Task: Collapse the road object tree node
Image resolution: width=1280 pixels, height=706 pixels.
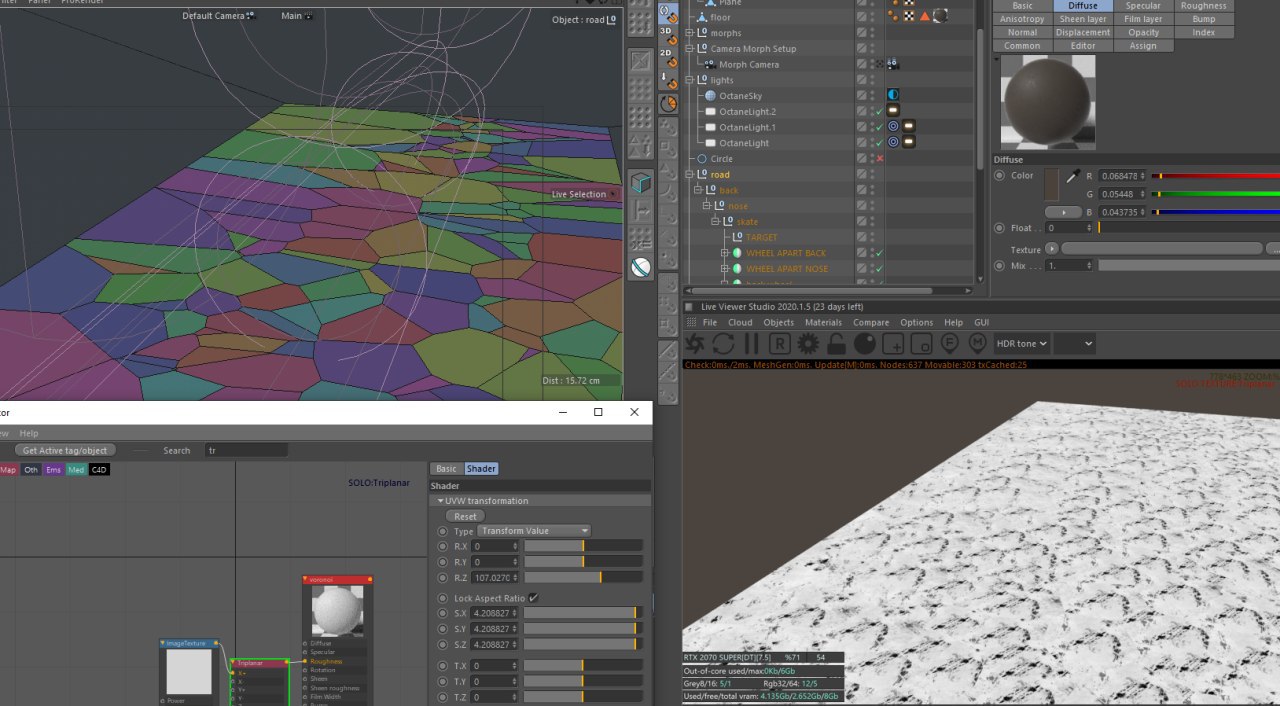Action: pos(689,175)
